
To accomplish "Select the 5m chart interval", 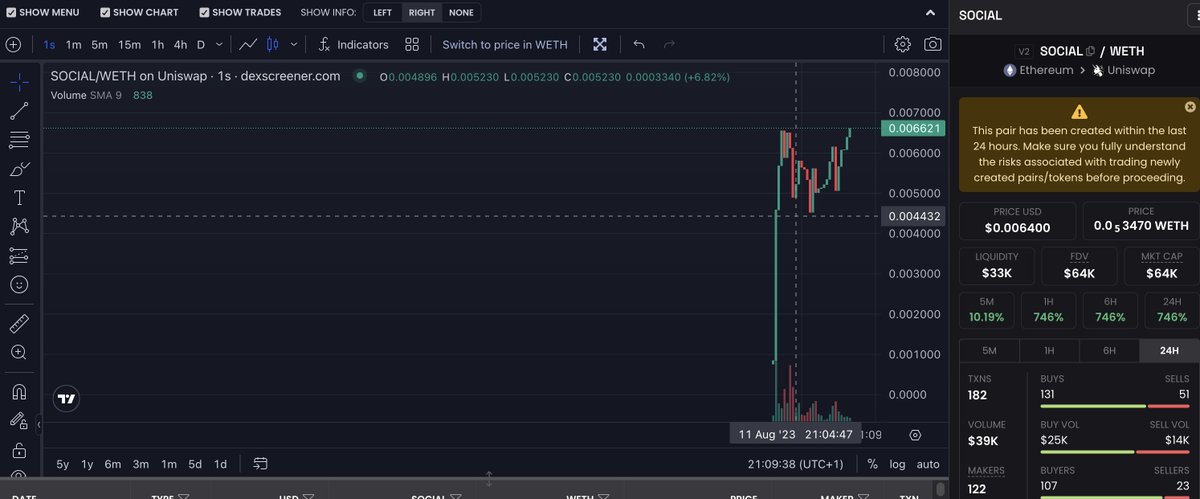I will click(x=99, y=45).
